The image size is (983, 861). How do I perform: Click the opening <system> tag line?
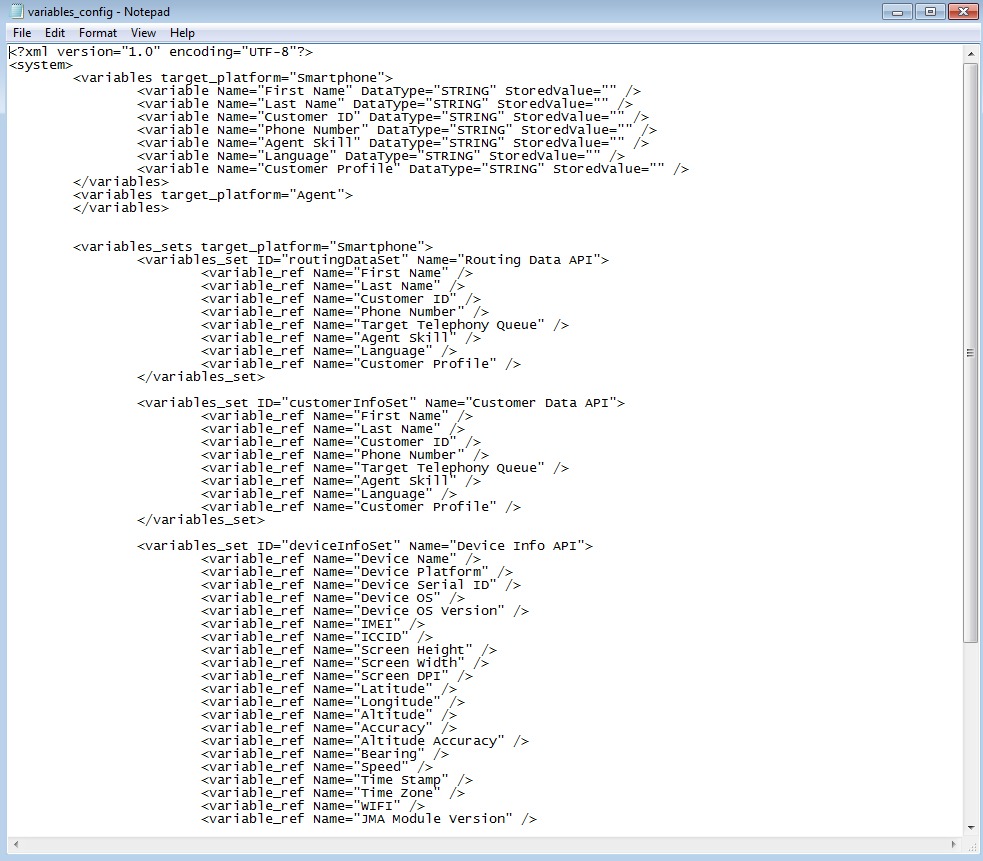[x=41, y=65]
